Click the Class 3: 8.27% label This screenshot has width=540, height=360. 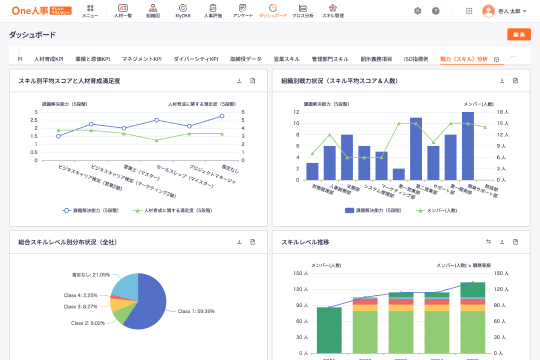81,307
